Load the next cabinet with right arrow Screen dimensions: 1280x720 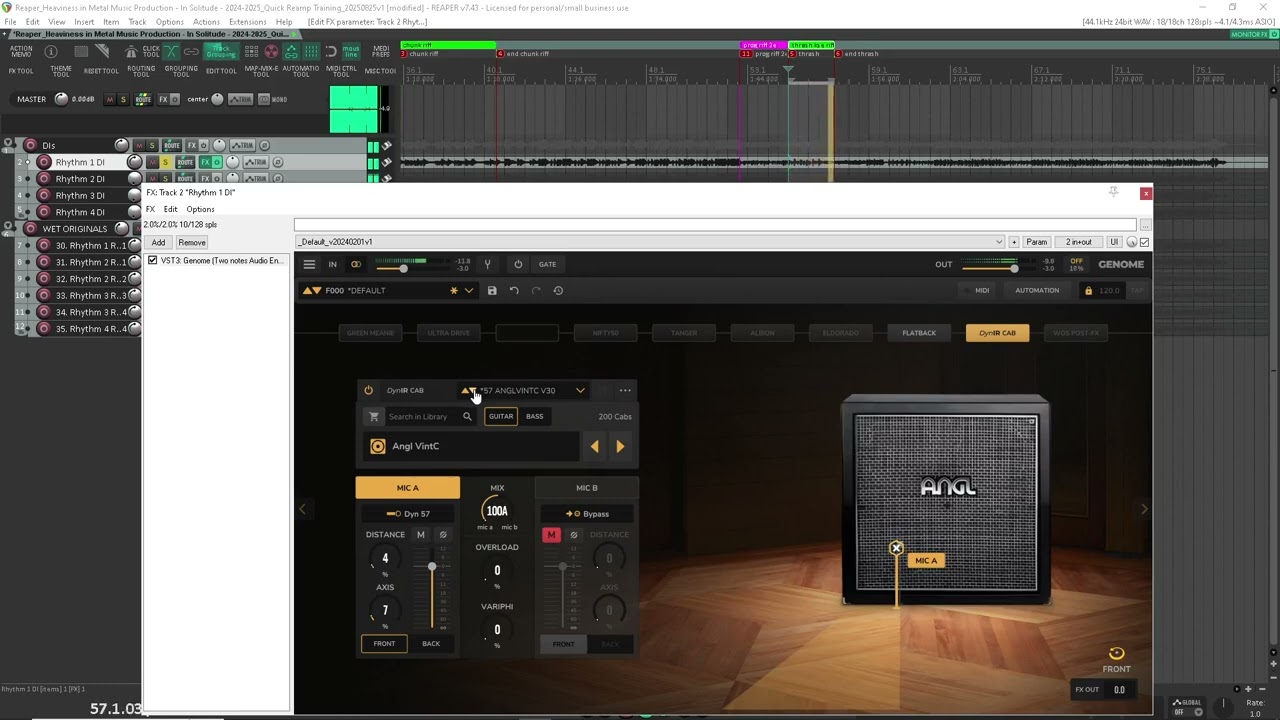(x=620, y=446)
